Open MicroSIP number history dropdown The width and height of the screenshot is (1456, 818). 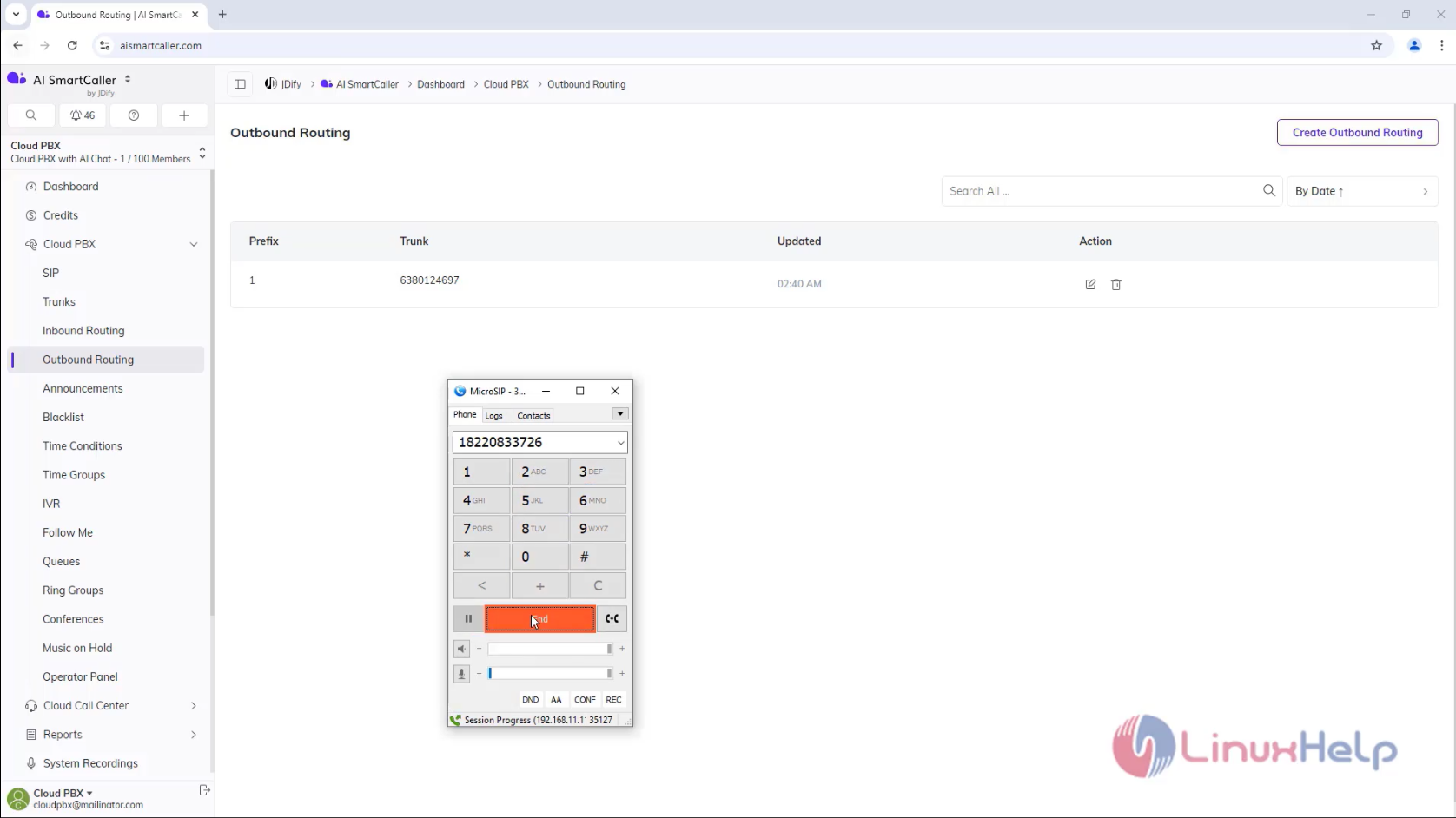(620, 443)
